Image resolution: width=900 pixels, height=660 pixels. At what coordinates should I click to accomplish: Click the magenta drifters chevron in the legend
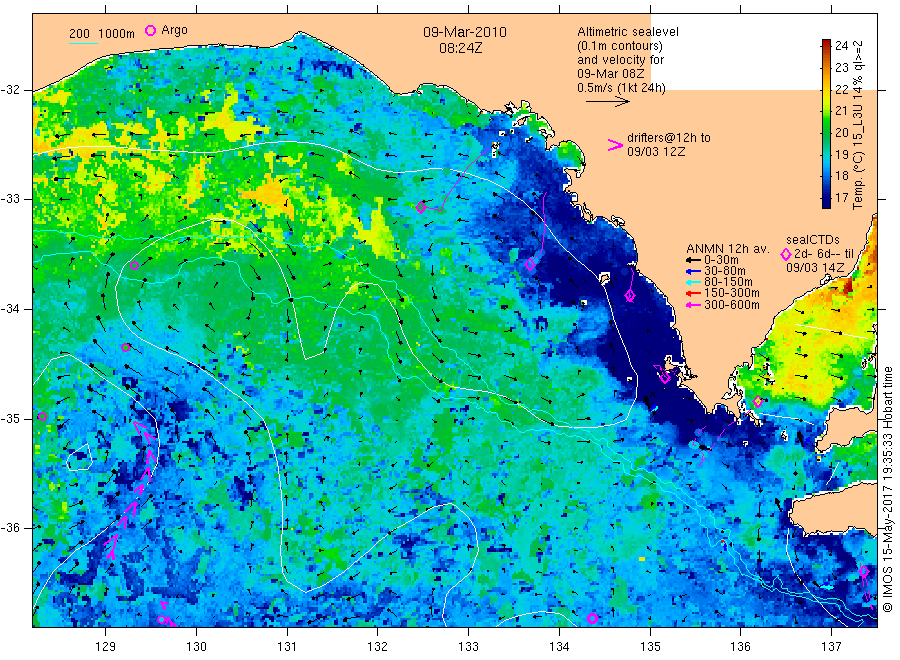click(x=615, y=145)
